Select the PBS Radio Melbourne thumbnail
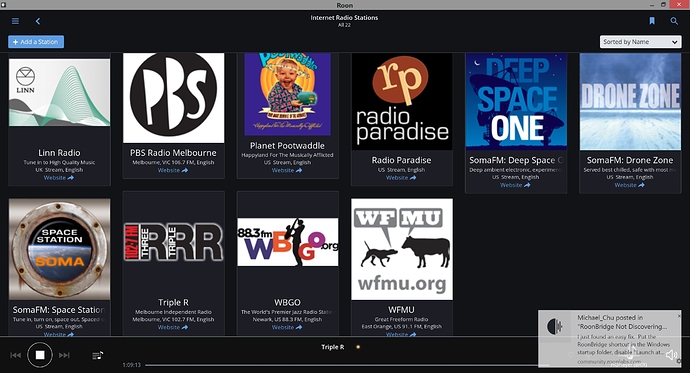Image resolution: width=690 pixels, height=373 pixels. pyautogui.click(x=173, y=98)
